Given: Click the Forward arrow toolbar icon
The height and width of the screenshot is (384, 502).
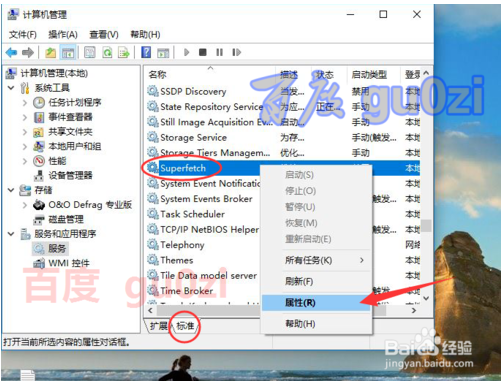Looking at the screenshot, I should [x=28, y=53].
